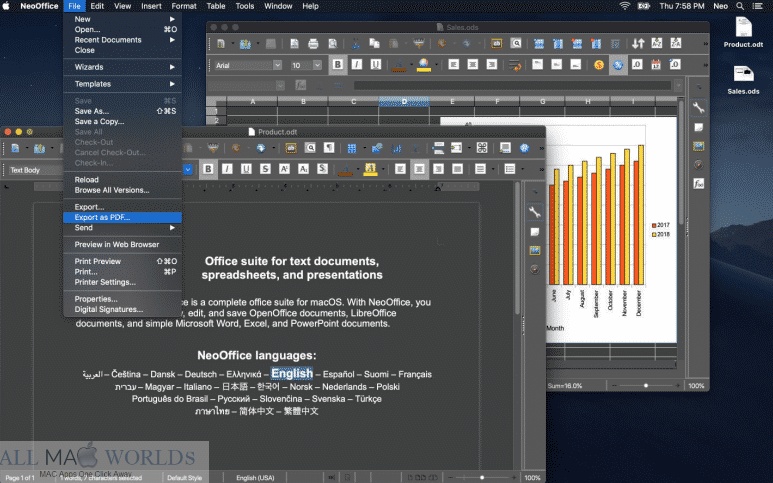
Task: Click Default Style in Product.odt status bar
Action: click(x=184, y=478)
